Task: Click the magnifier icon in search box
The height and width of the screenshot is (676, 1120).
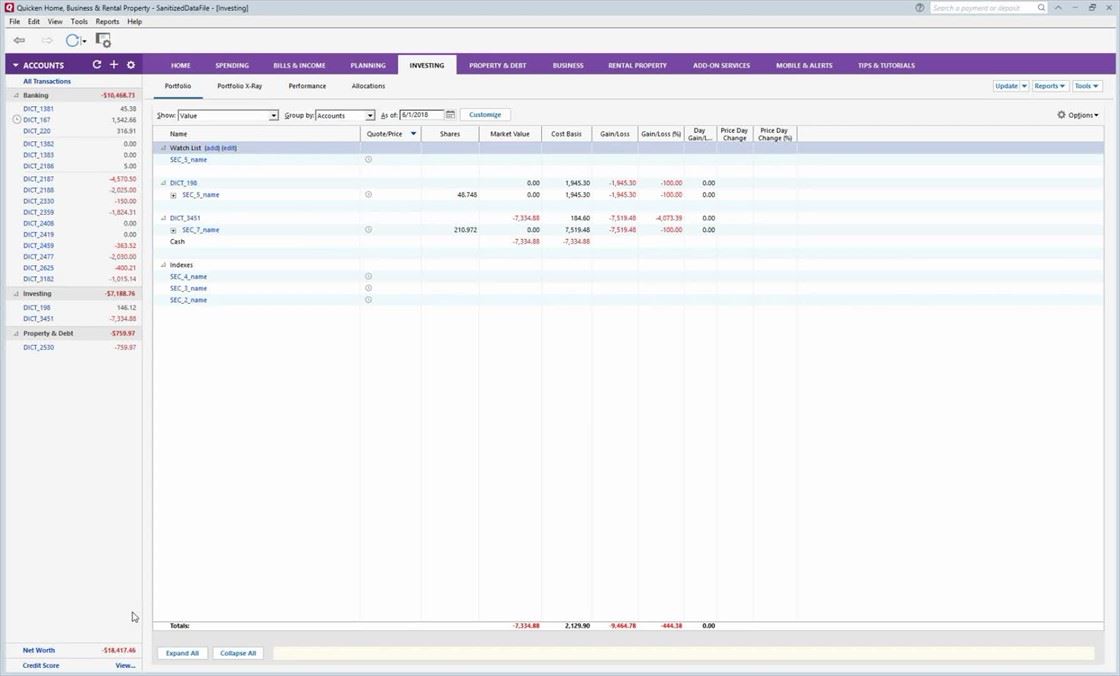Action: 1041,8
